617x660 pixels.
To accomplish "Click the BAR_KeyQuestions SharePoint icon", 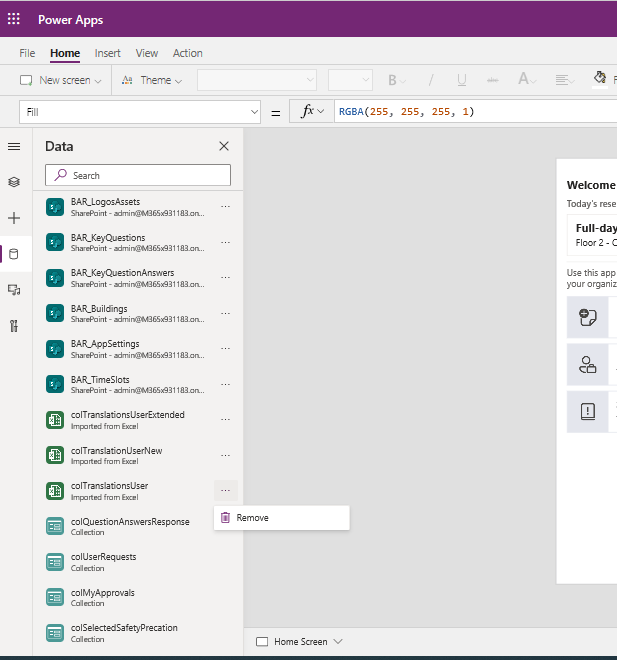I will pyautogui.click(x=55, y=242).
